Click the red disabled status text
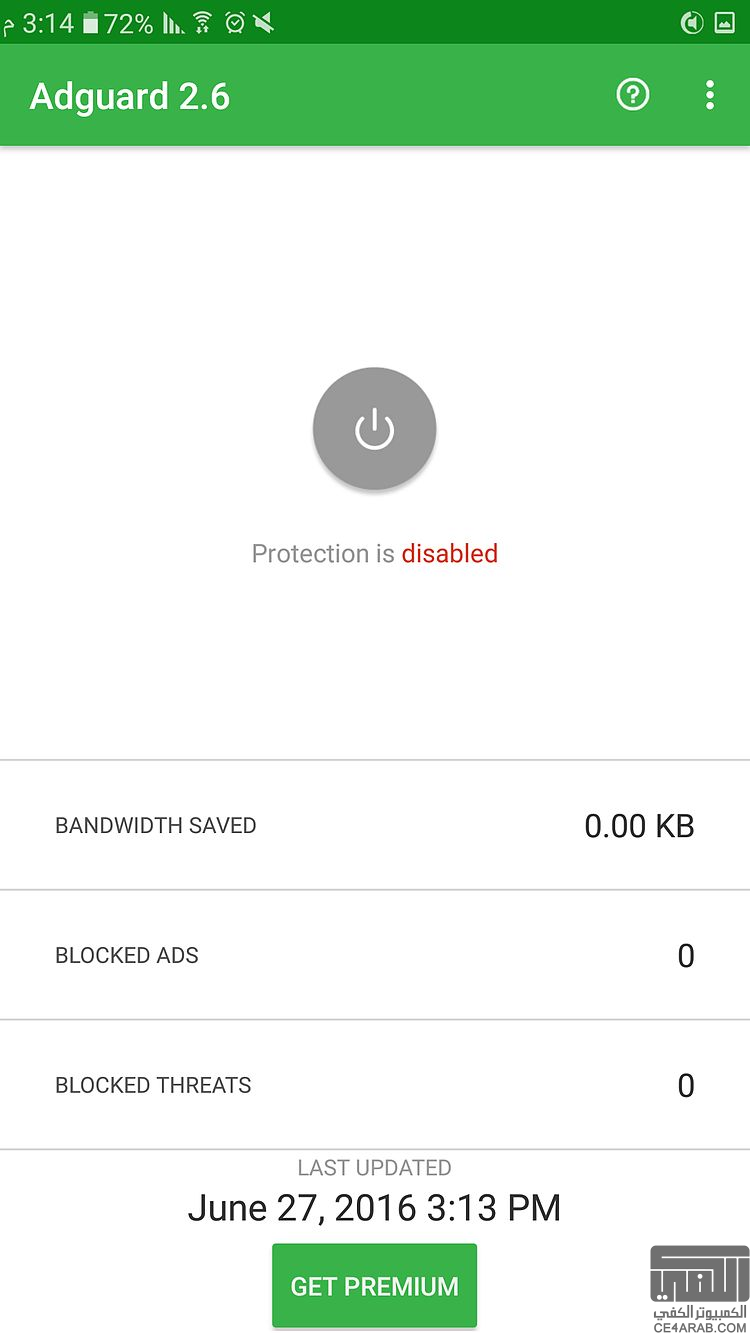 point(450,553)
